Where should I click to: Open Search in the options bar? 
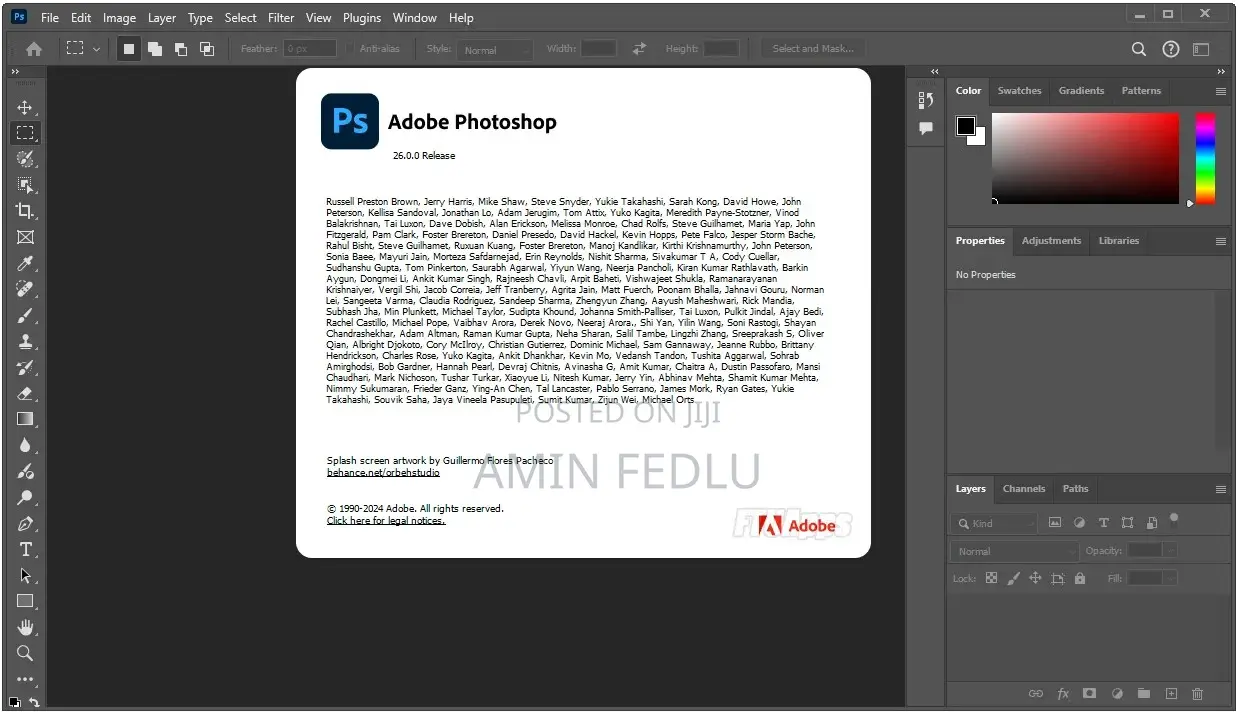(x=1138, y=48)
